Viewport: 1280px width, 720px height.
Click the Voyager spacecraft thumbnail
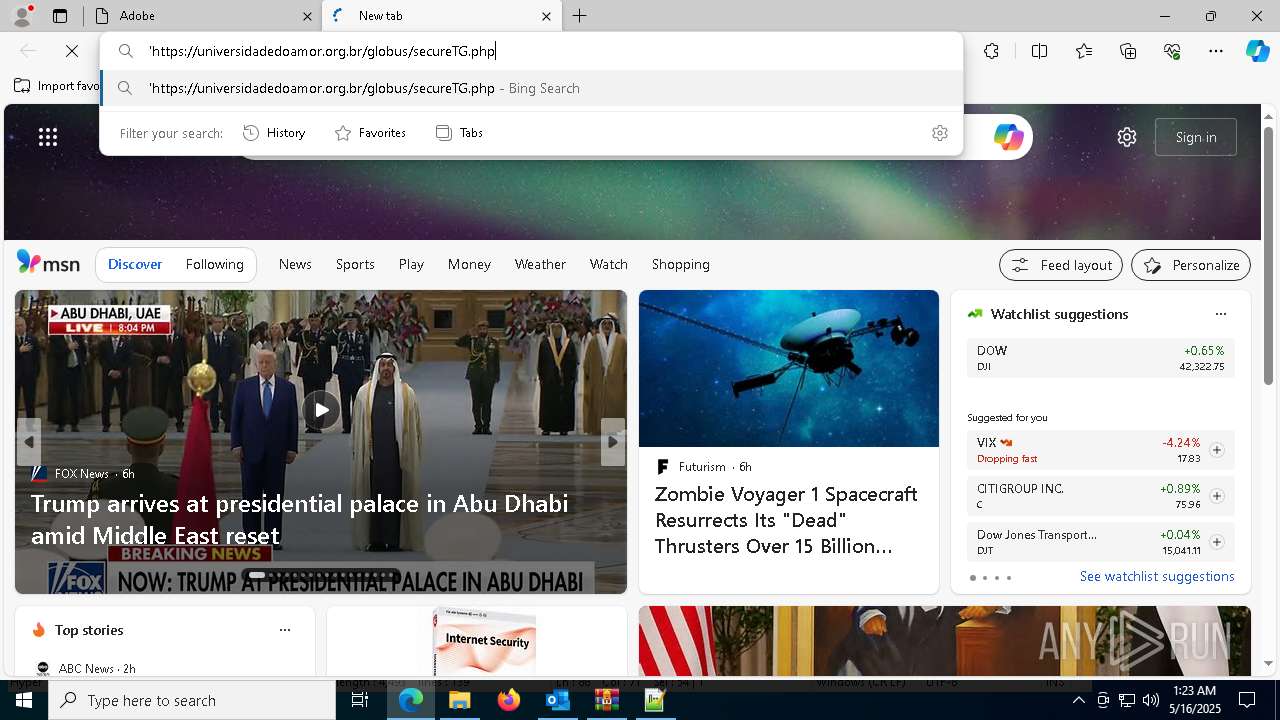[789, 368]
